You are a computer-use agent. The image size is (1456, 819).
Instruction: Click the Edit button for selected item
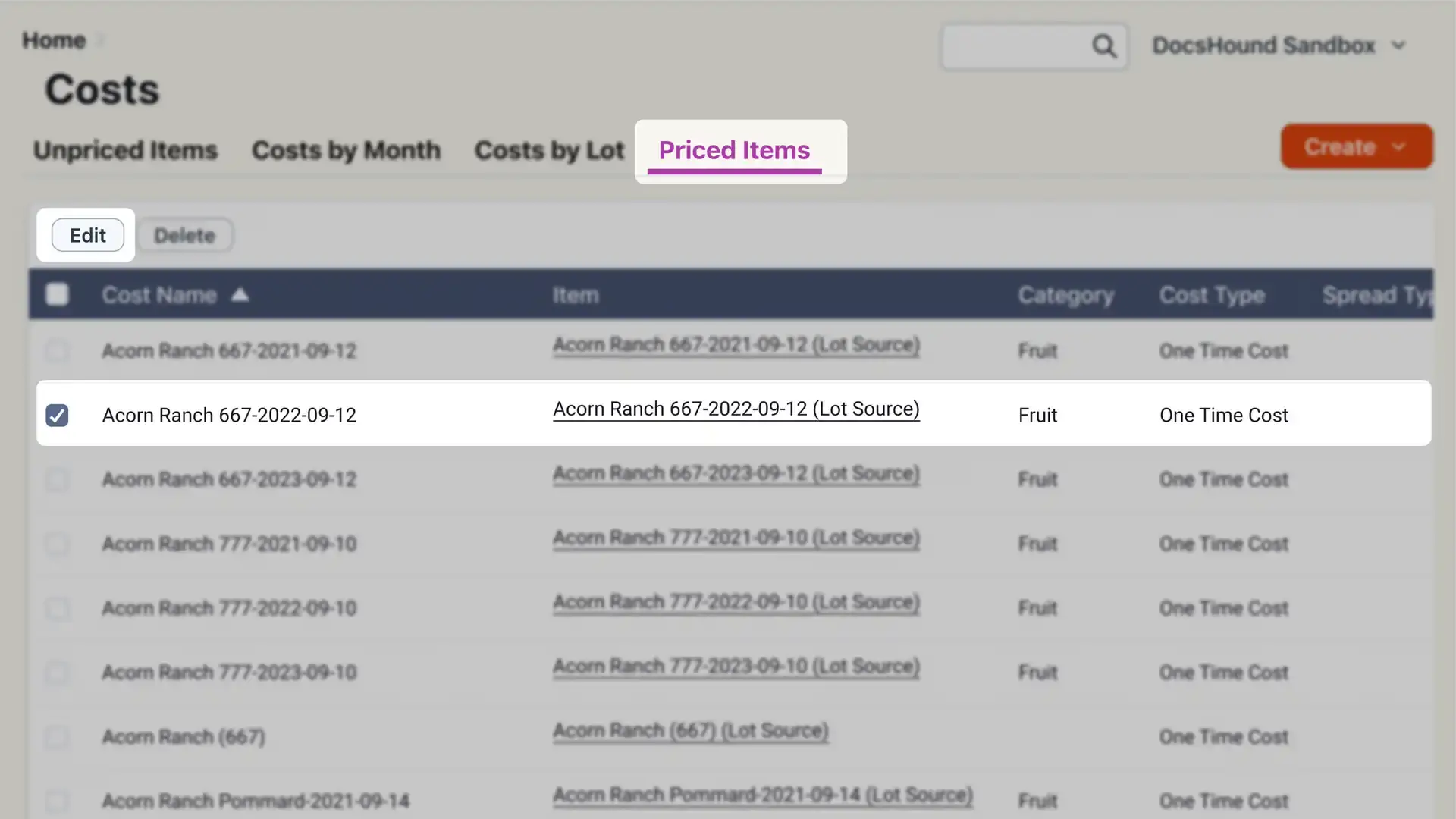coord(87,234)
